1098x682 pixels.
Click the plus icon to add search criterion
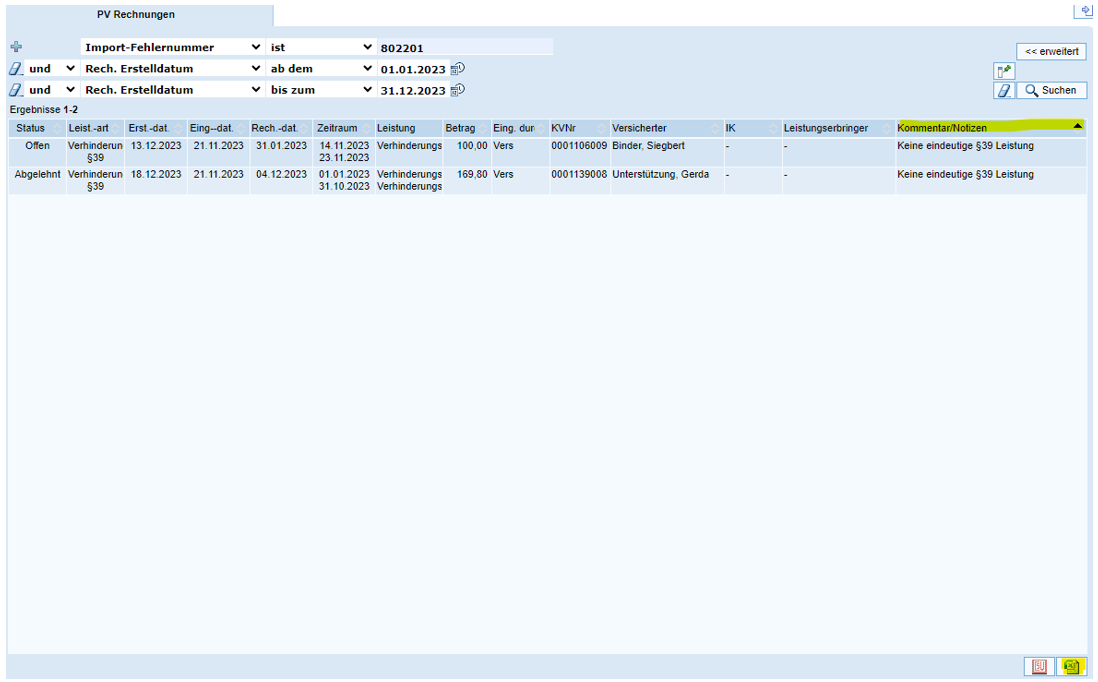tap(15, 47)
